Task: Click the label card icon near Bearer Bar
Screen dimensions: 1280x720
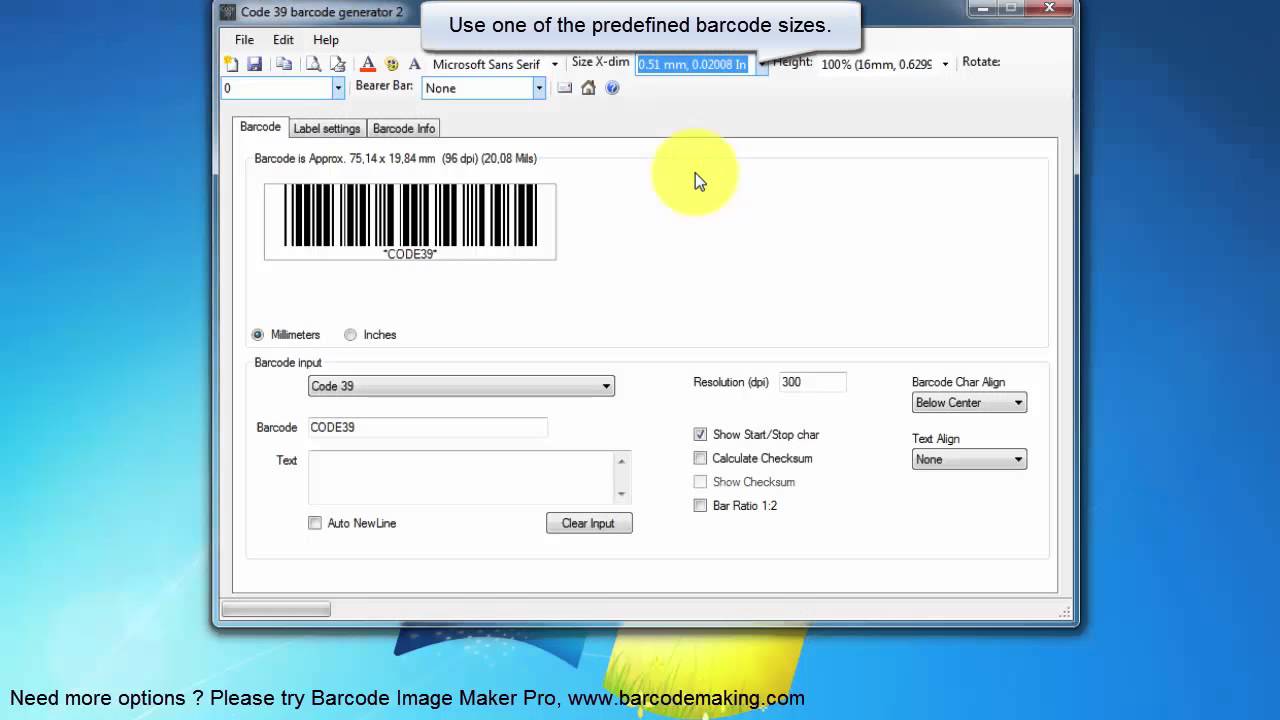Action: (x=564, y=88)
